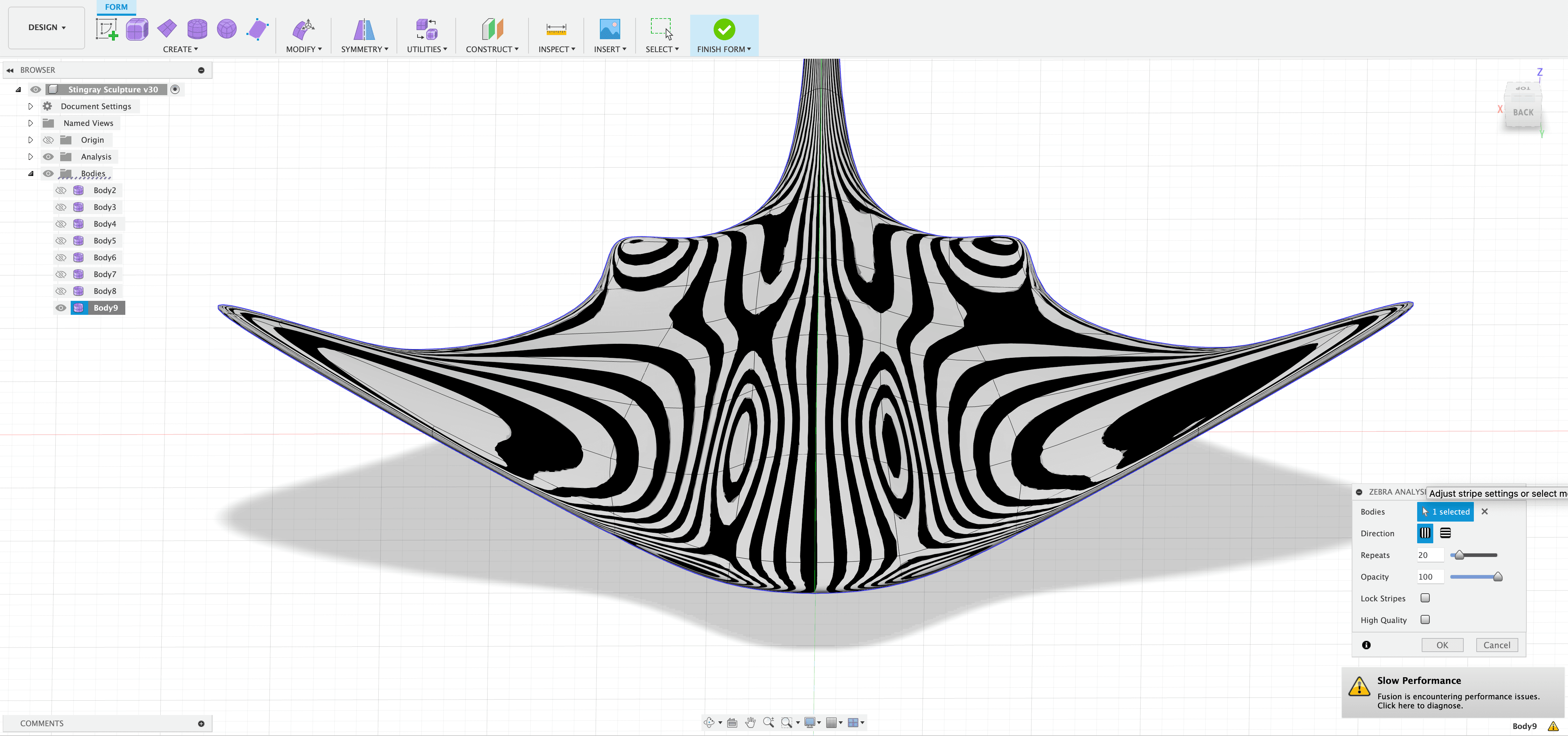Click the Opacity slider handle
The image size is (1568, 736).
click(1497, 577)
